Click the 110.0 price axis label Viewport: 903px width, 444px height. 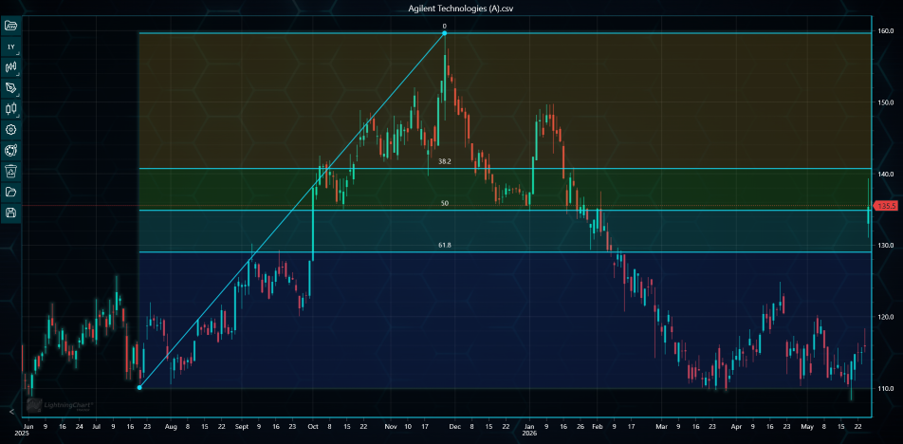pyautogui.click(x=886, y=389)
